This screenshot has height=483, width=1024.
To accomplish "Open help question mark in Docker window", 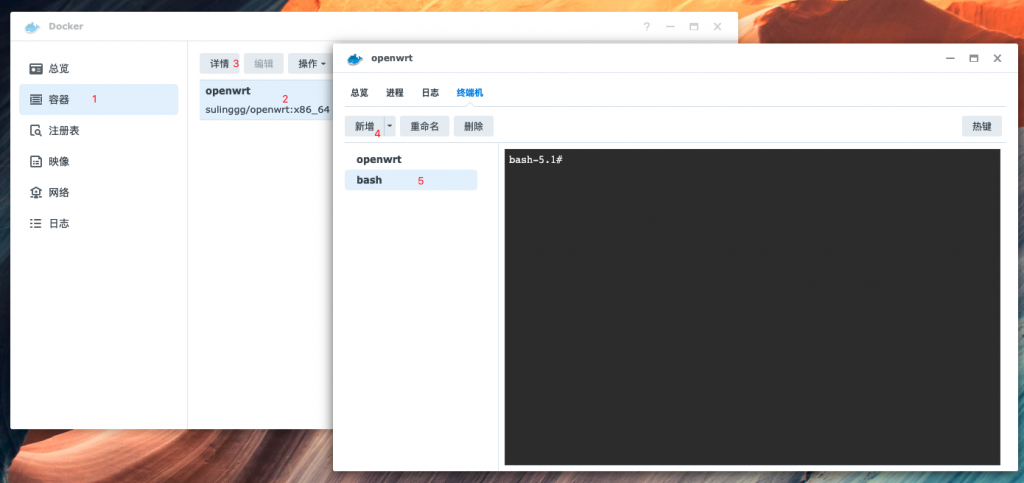I will pos(647,27).
